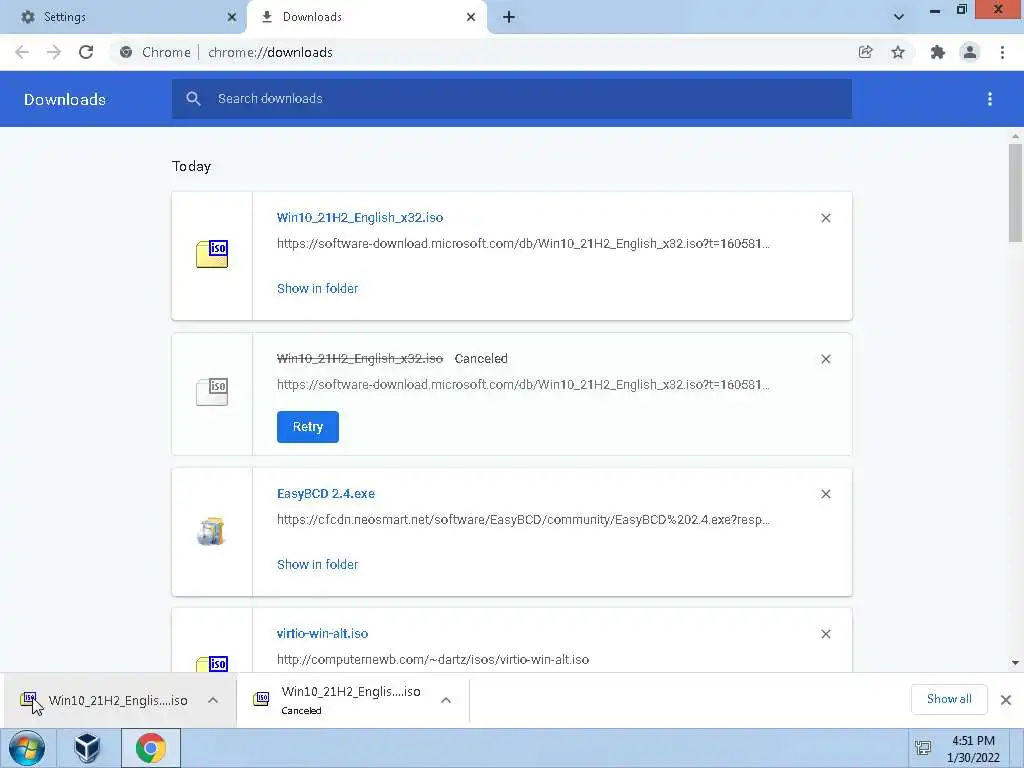1024x768 pixels.
Task: Close the bottom download shelf
Action: coord(1006,700)
